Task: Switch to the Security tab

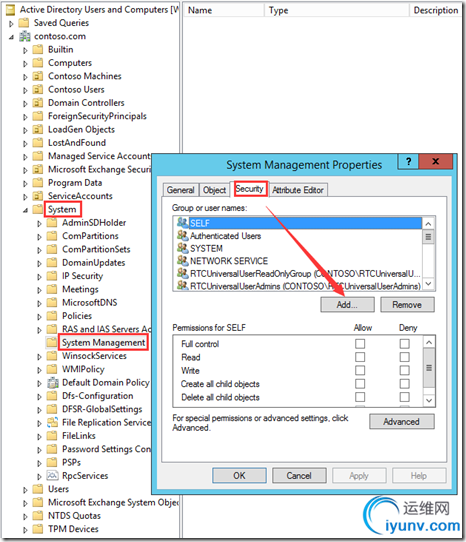Action: click(x=250, y=189)
